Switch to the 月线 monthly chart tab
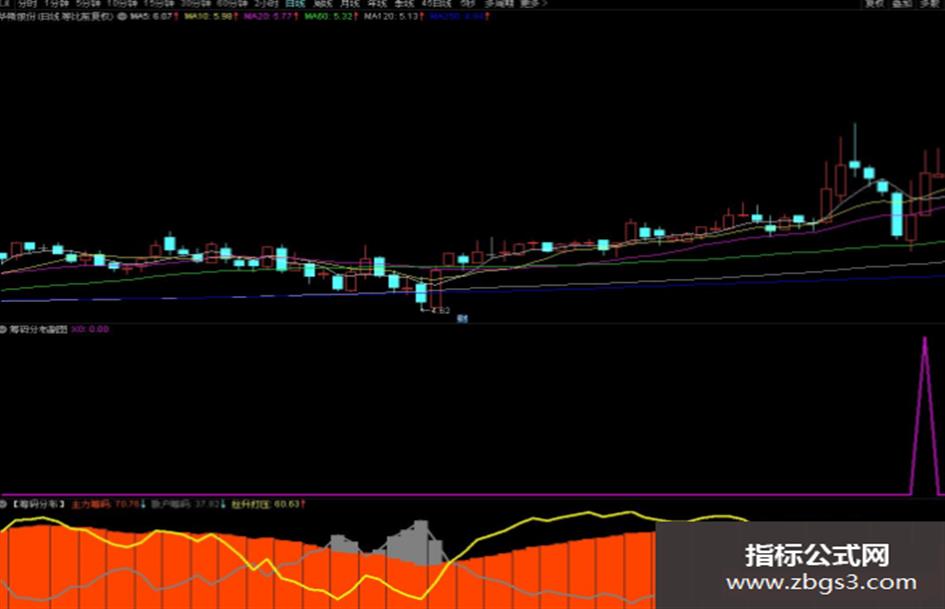Image resolution: width=945 pixels, height=609 pixels. pos(350,4)
